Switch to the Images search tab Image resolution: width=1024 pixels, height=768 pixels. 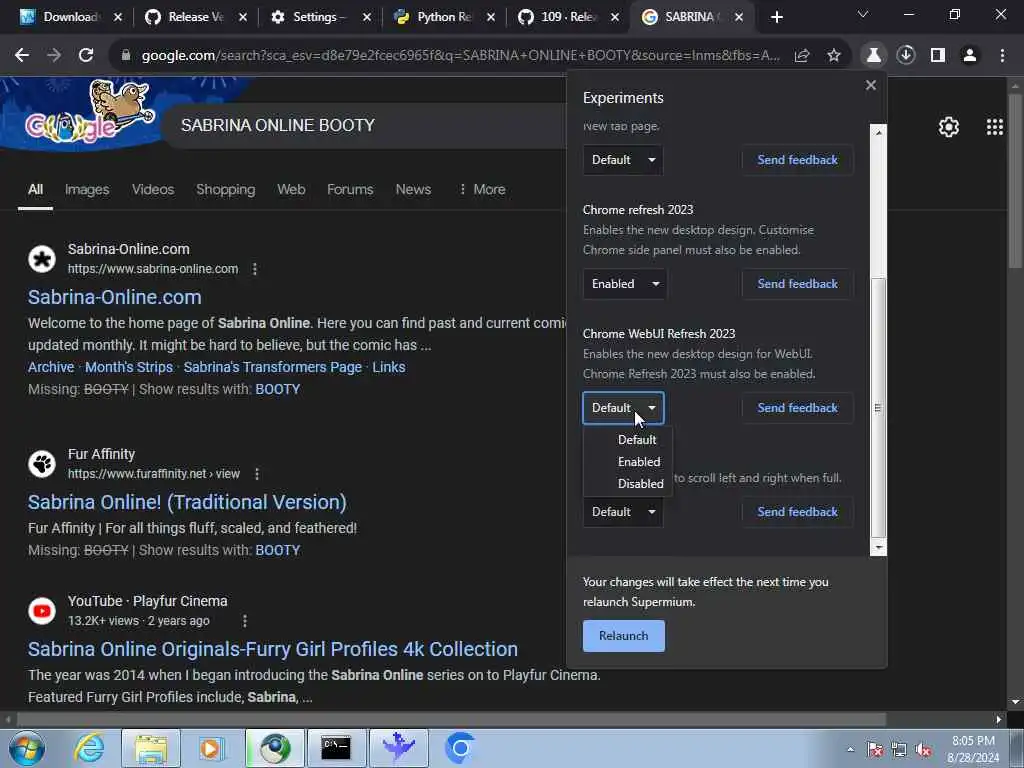coord(87,189)
